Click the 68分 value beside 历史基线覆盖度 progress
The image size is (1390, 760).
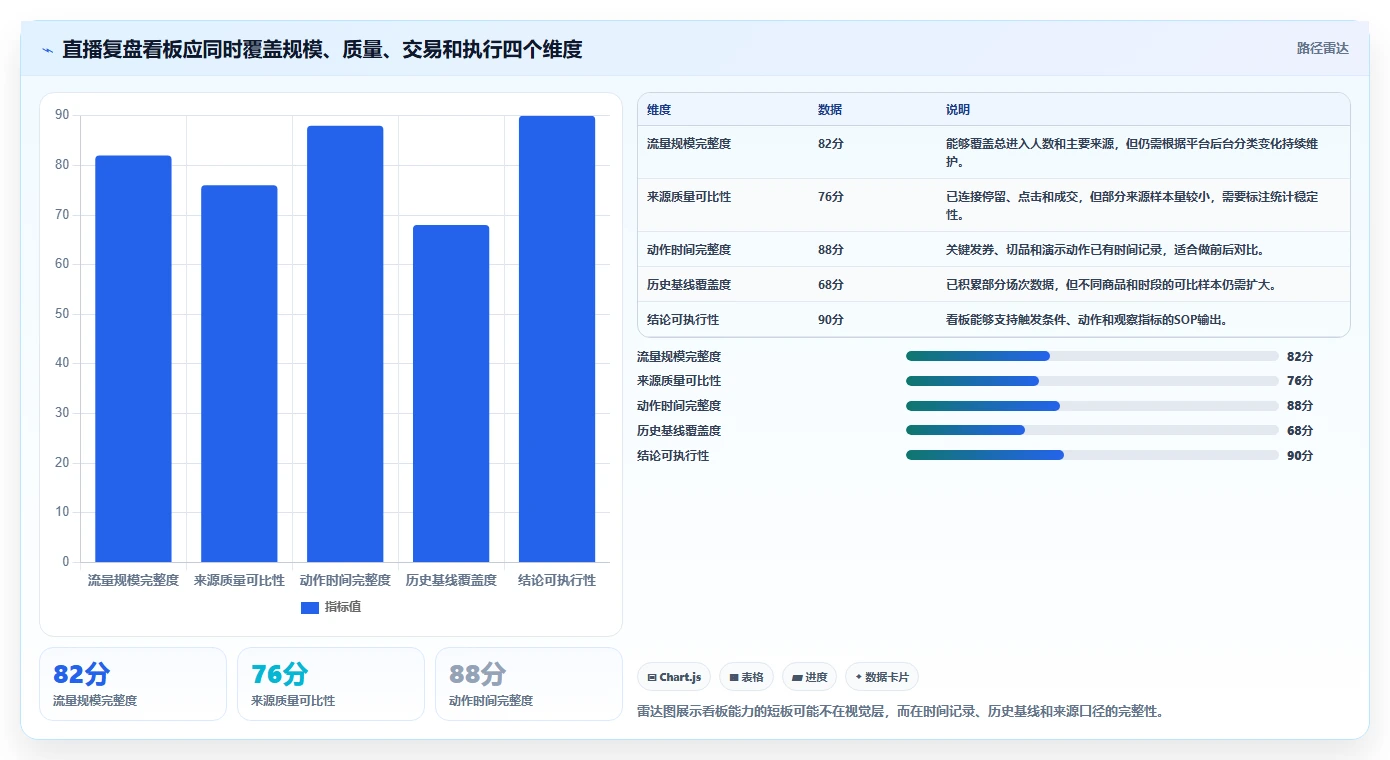[1300, 431]
